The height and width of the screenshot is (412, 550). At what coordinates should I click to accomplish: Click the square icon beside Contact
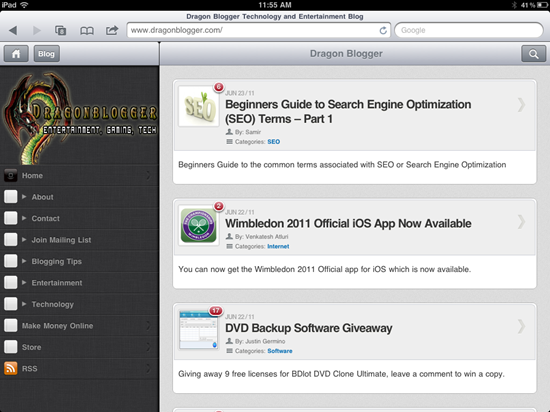click(11, 218)
